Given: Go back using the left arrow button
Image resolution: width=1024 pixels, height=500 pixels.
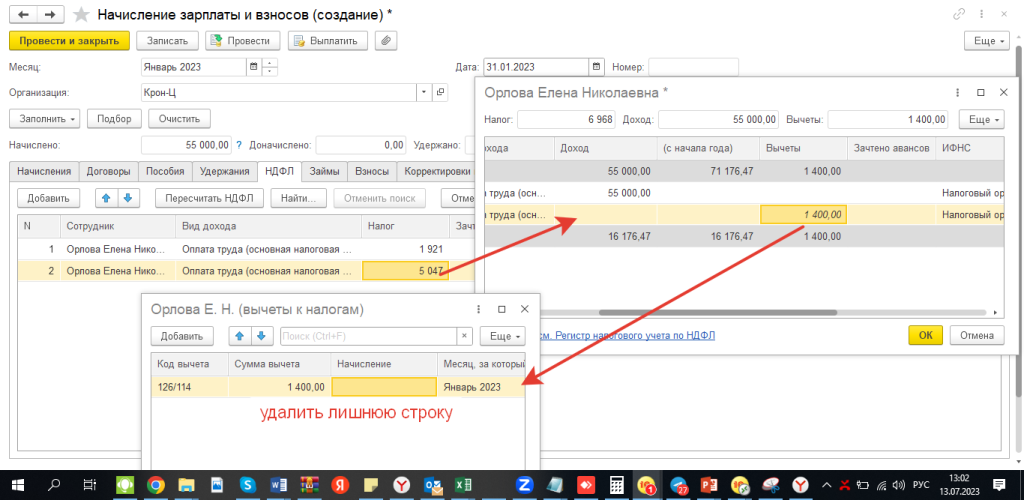Looking at the screenshot, I should pyautogui.click(x=22, y=15).
